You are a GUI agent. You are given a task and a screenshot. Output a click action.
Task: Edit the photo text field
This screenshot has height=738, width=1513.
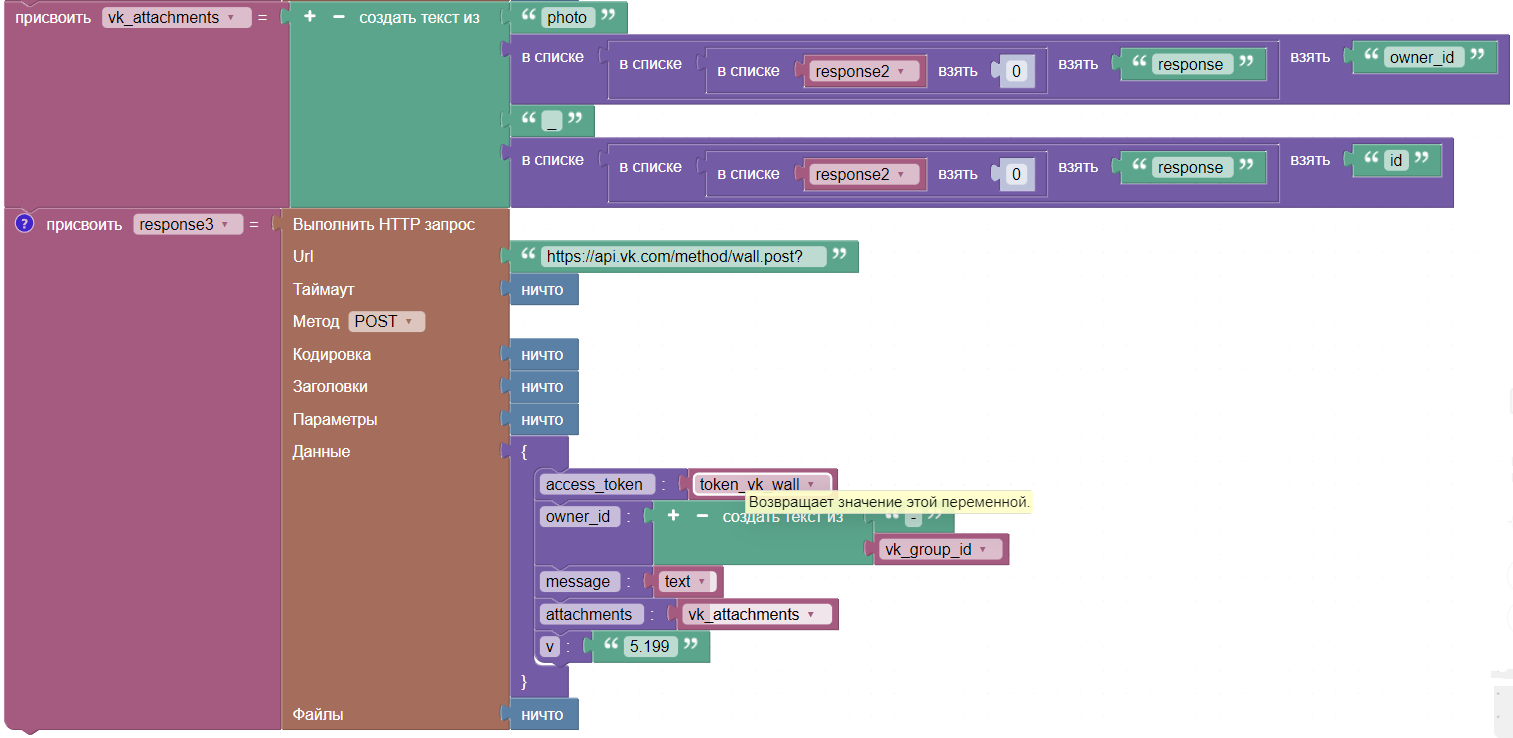click(567, 17)
